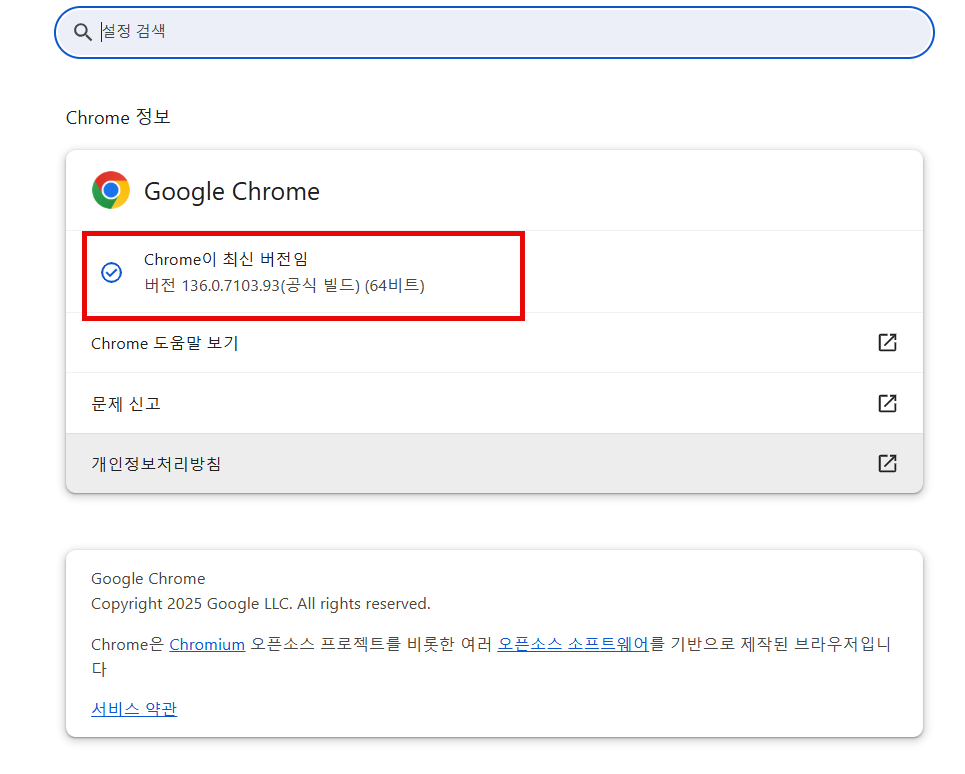Follow the 오픈소스 소프트웨어 link
Viewport: 965px width, 774px height.
573,644
